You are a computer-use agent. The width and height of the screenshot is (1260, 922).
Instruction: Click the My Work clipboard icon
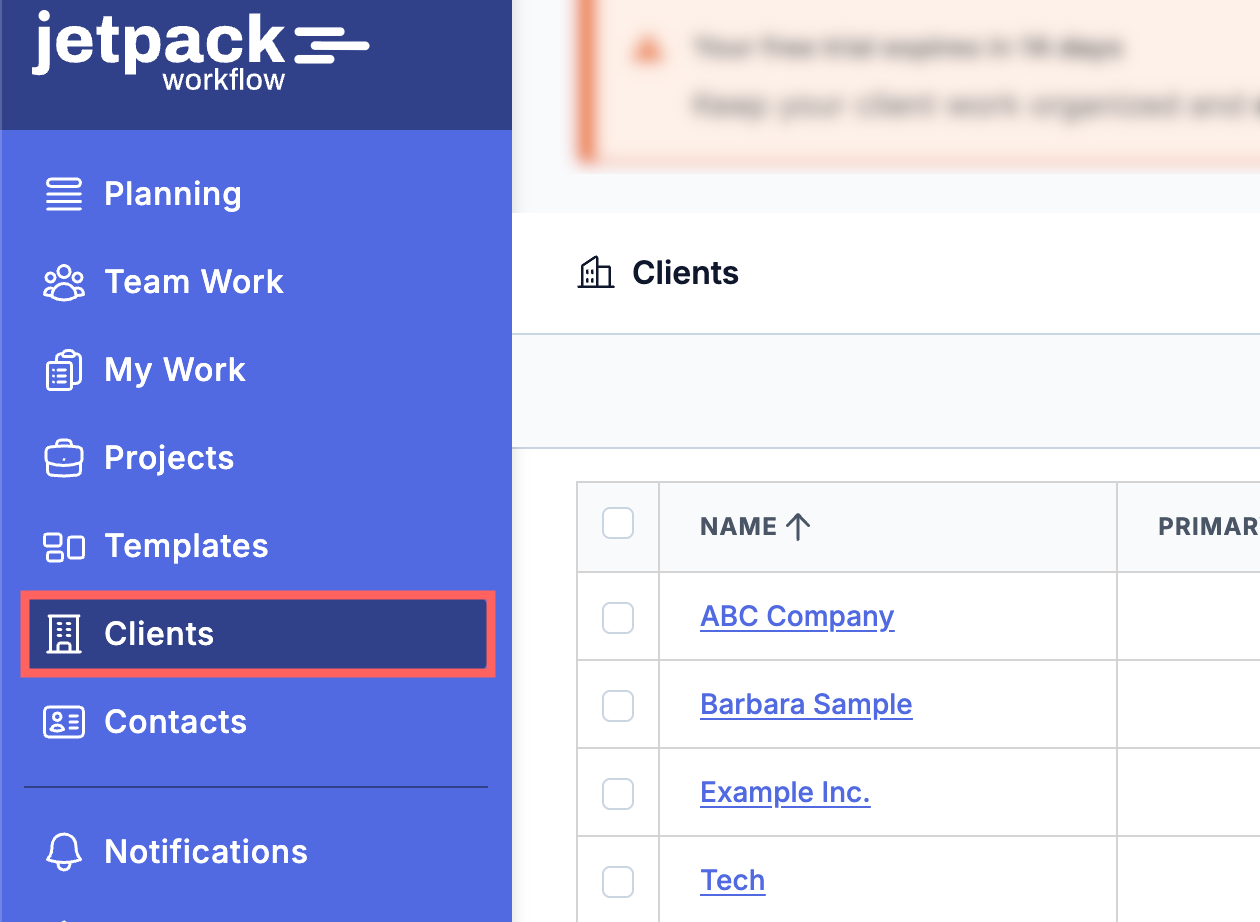point(64,370)
